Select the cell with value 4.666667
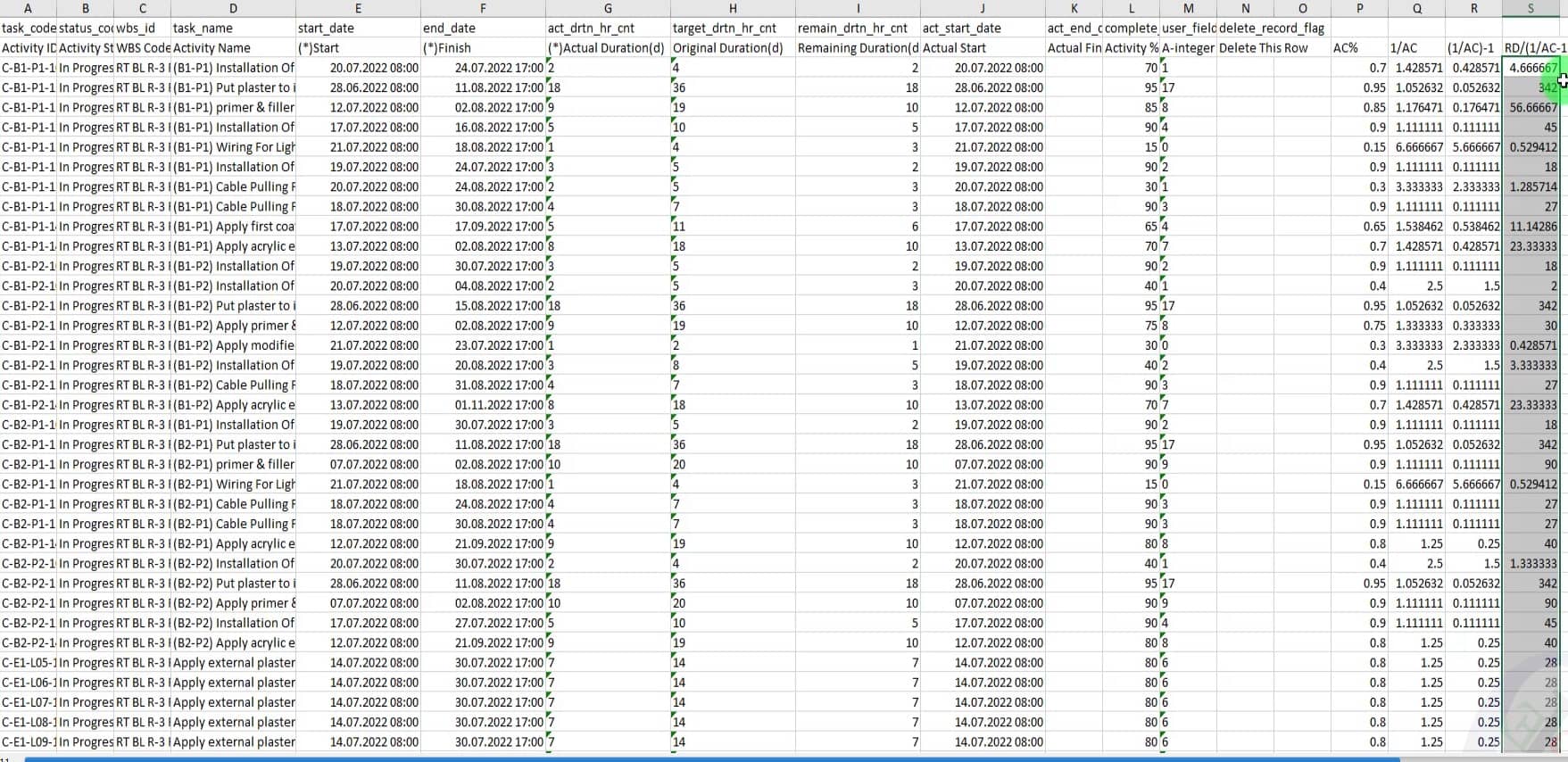Image resolution: width=1568 pixels, height=762 pixels. tap(1531, 68)
